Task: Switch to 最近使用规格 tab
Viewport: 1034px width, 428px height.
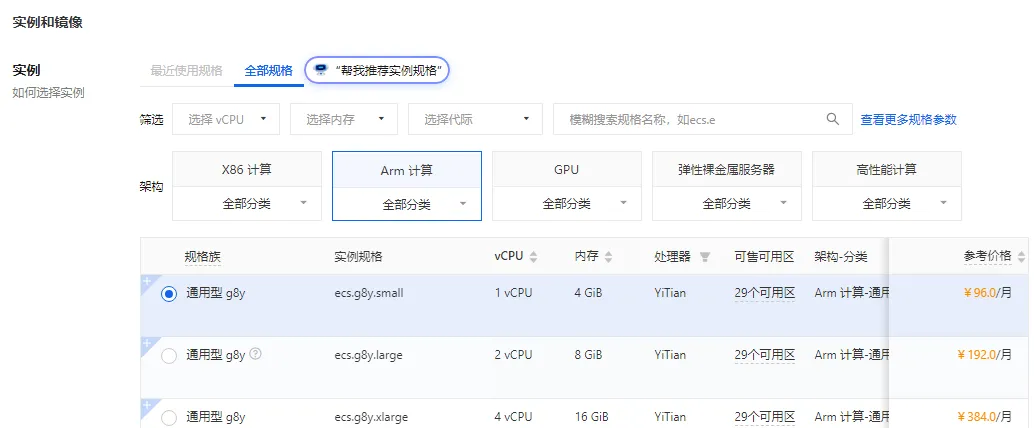Action: click(x=187, y=71)
